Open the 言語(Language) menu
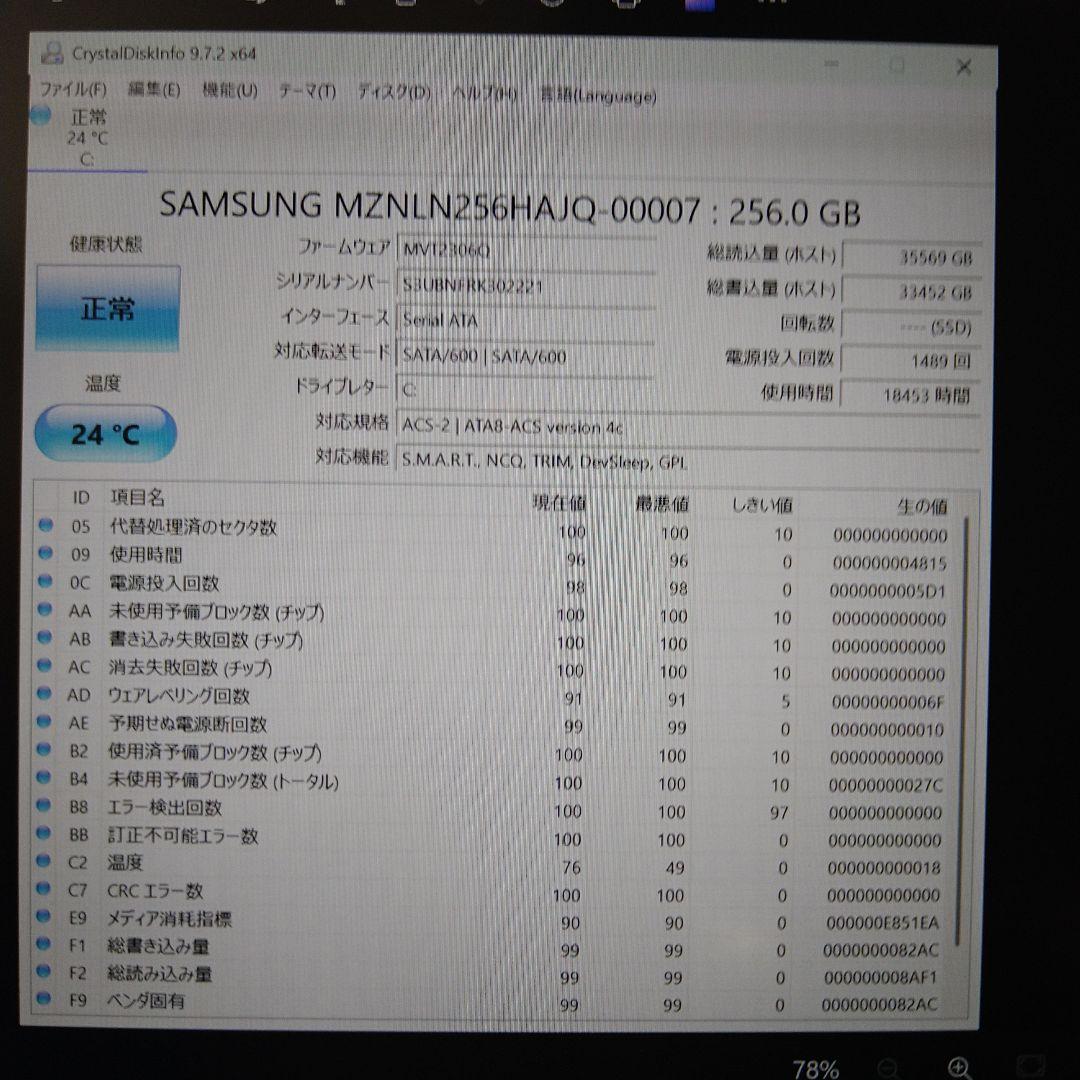The image size is (1080, 1080). pyautogui.click(x=601, y=94)
